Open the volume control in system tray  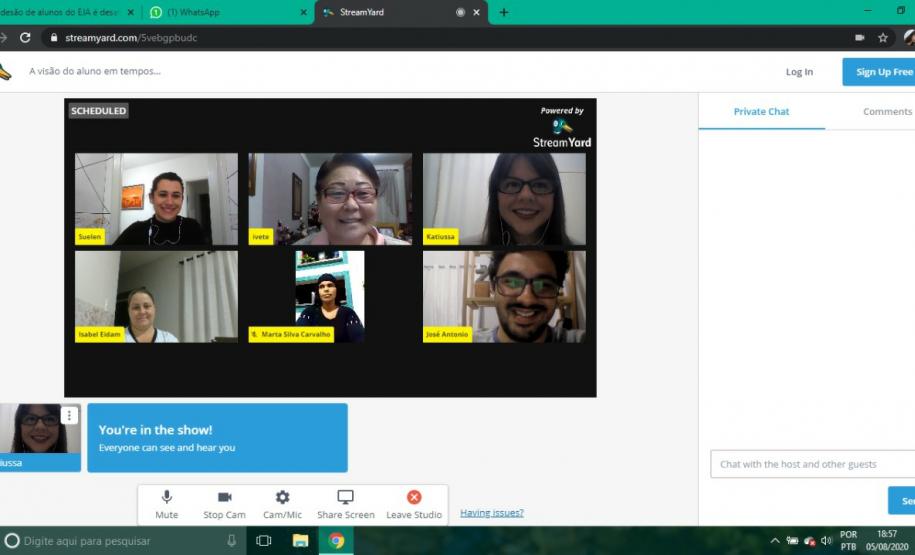826,541
